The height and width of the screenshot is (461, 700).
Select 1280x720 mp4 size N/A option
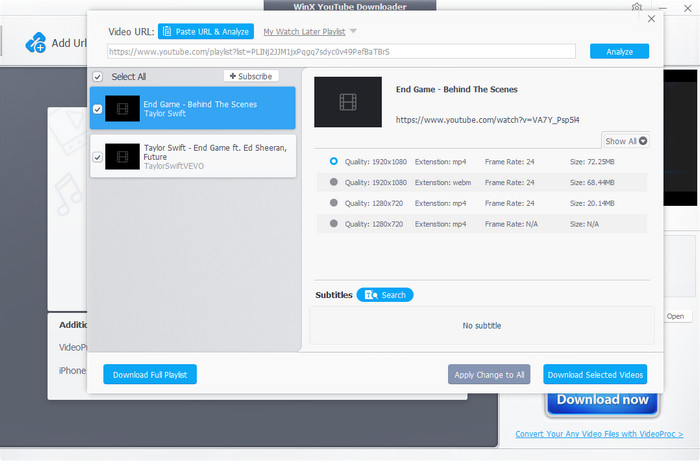333,224
